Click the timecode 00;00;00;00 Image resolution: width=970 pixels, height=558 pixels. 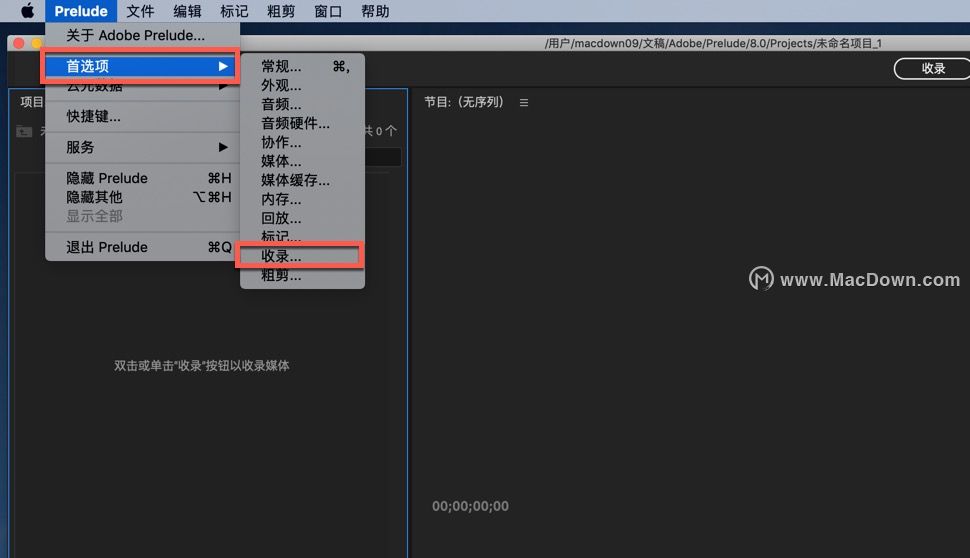point(470,506)
